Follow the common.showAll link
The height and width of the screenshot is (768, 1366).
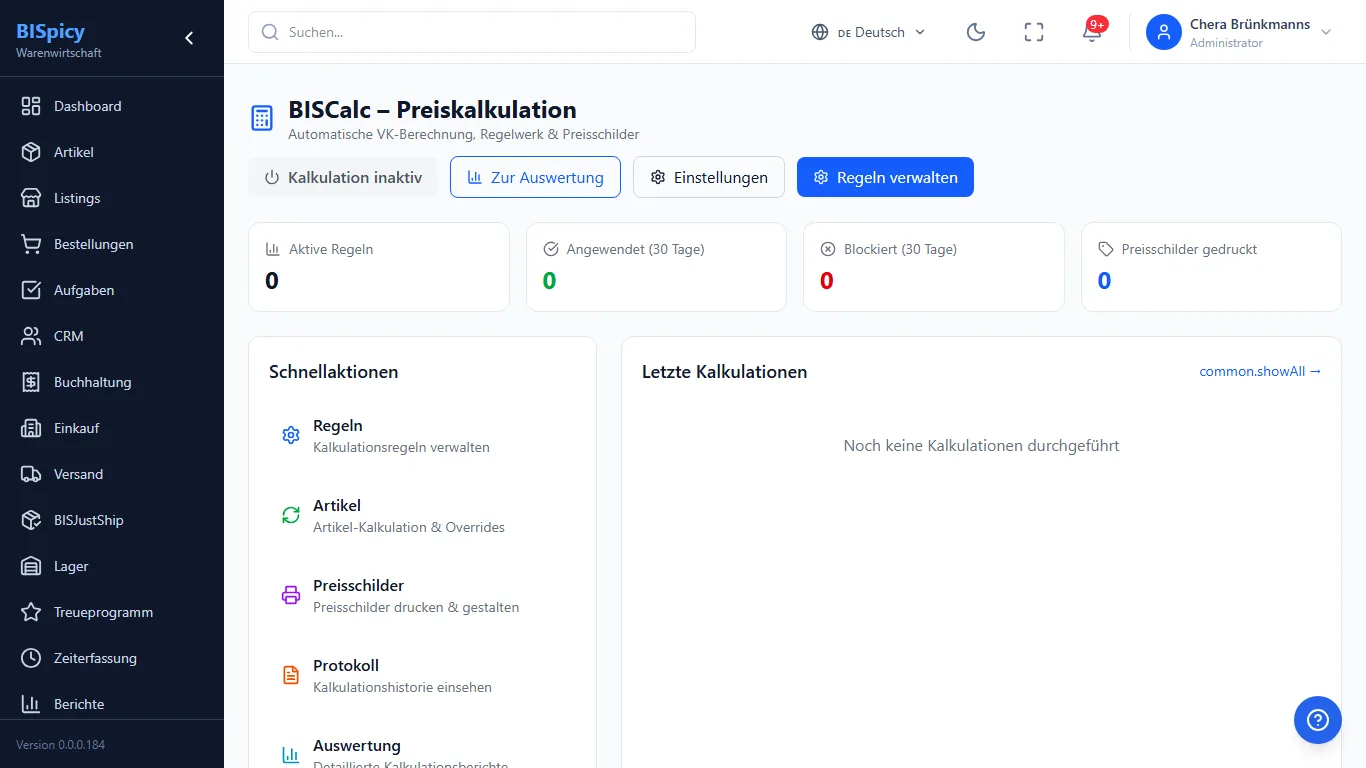point(1260,371)
